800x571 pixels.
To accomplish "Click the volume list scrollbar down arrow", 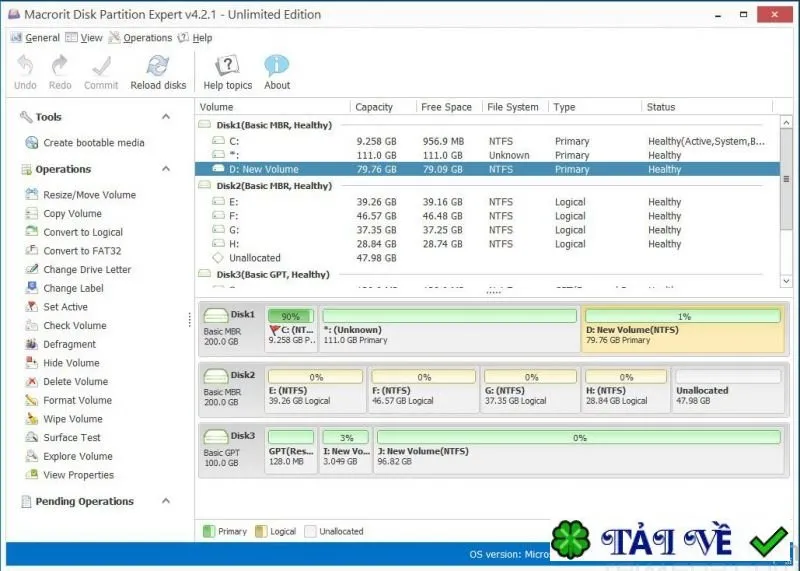I will (786, 281).
